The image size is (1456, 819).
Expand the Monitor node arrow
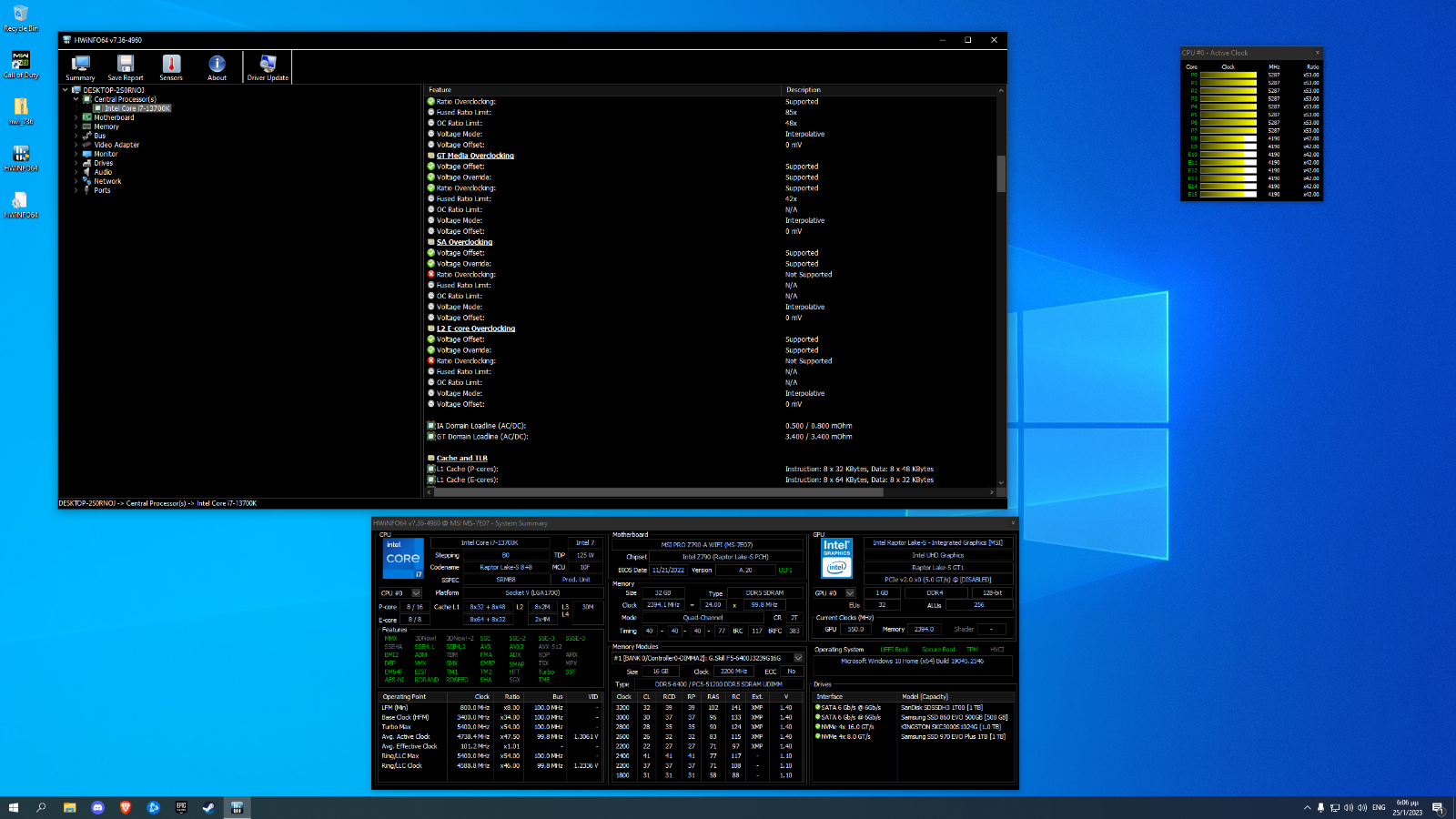pyautogui.click(x=76, y=154)
